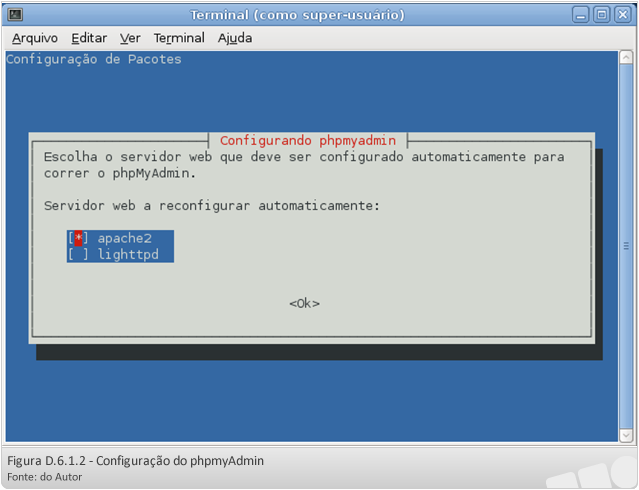Open the Ver menu
Viewport: 639px width, 490px height.
point(130,38)
